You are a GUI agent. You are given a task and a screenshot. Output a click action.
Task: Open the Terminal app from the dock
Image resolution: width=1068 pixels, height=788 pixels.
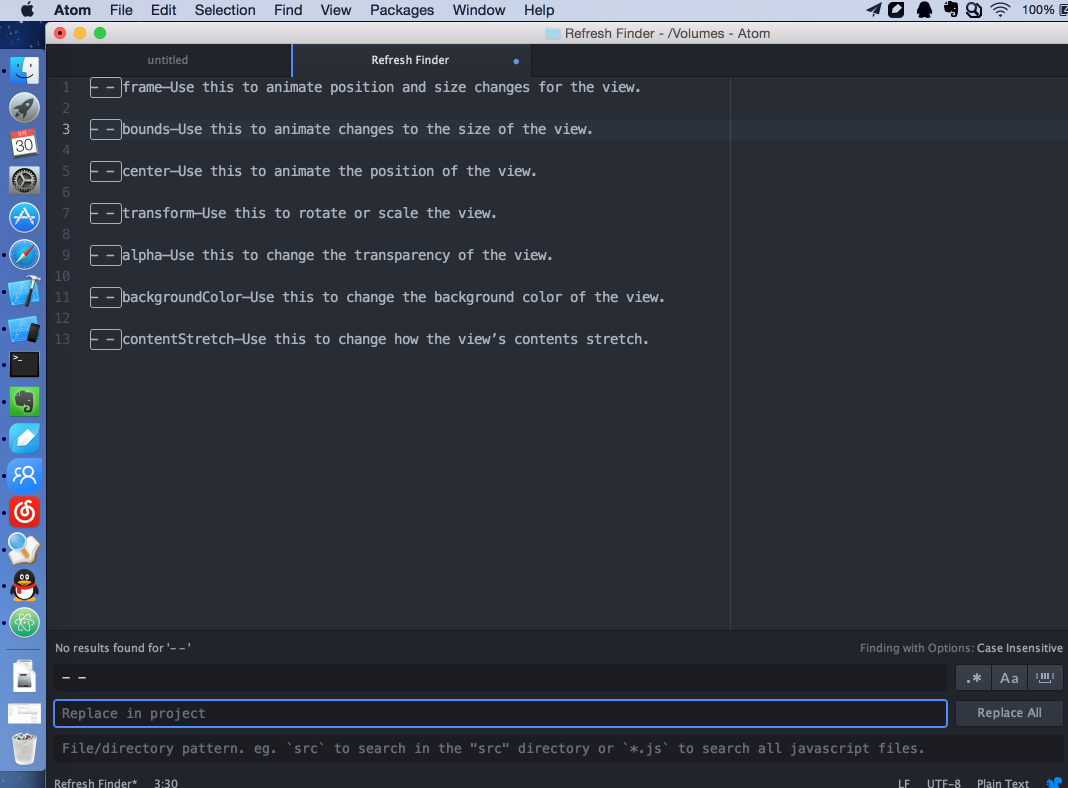(23, 364)
